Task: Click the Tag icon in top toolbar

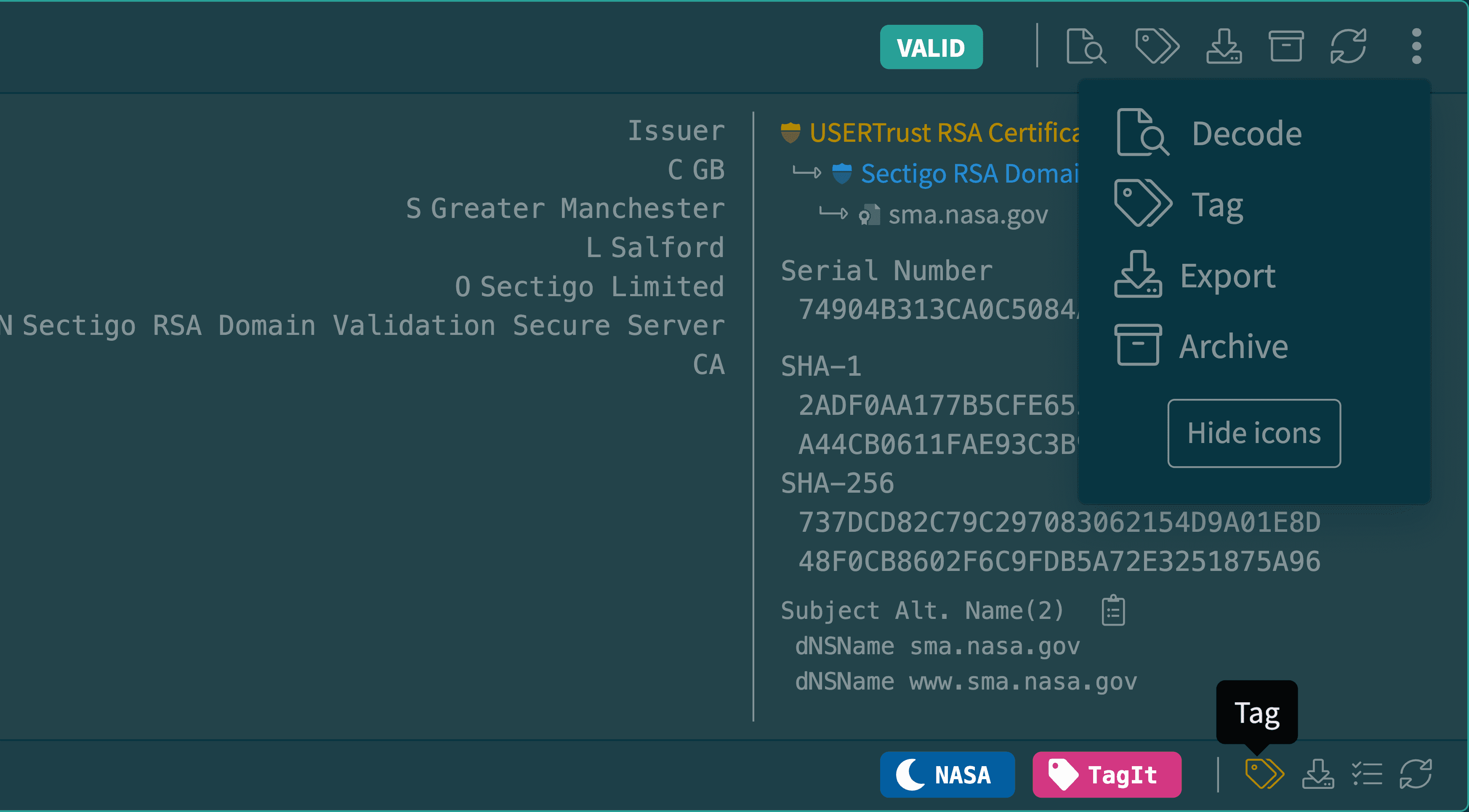Action: (x=1157, y=46)
